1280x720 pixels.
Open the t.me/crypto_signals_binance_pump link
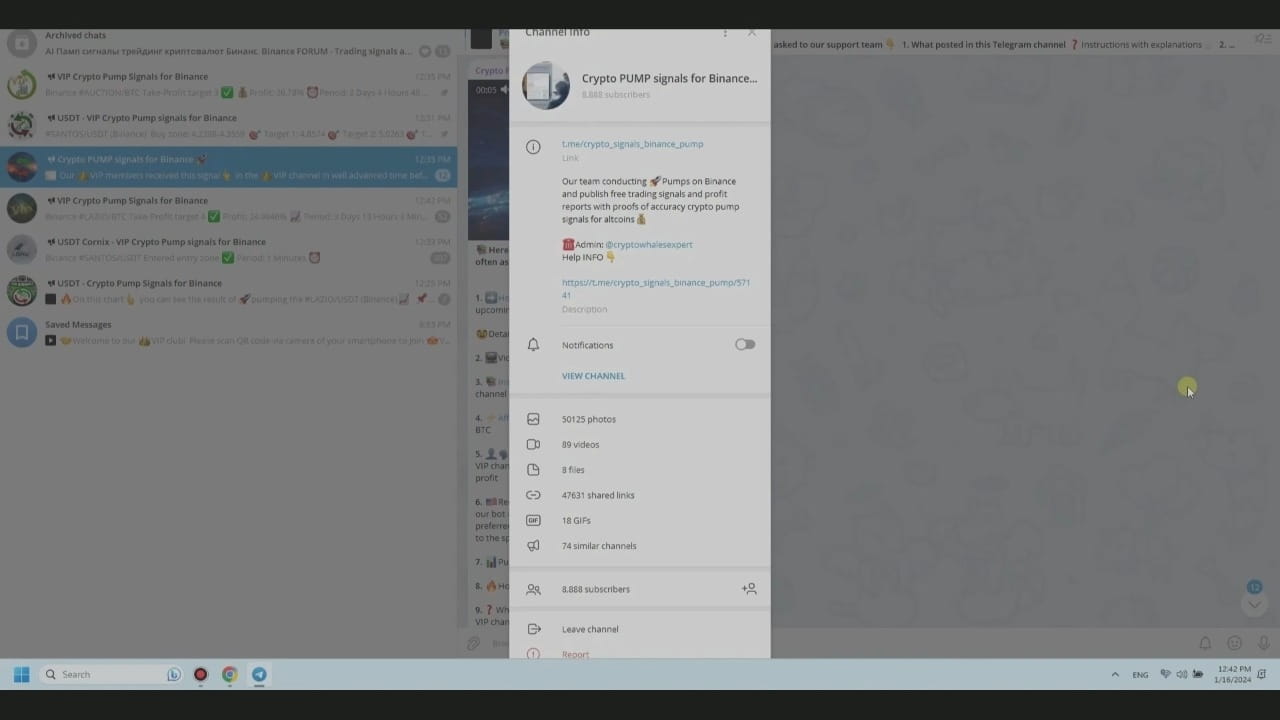pos(632,144)
